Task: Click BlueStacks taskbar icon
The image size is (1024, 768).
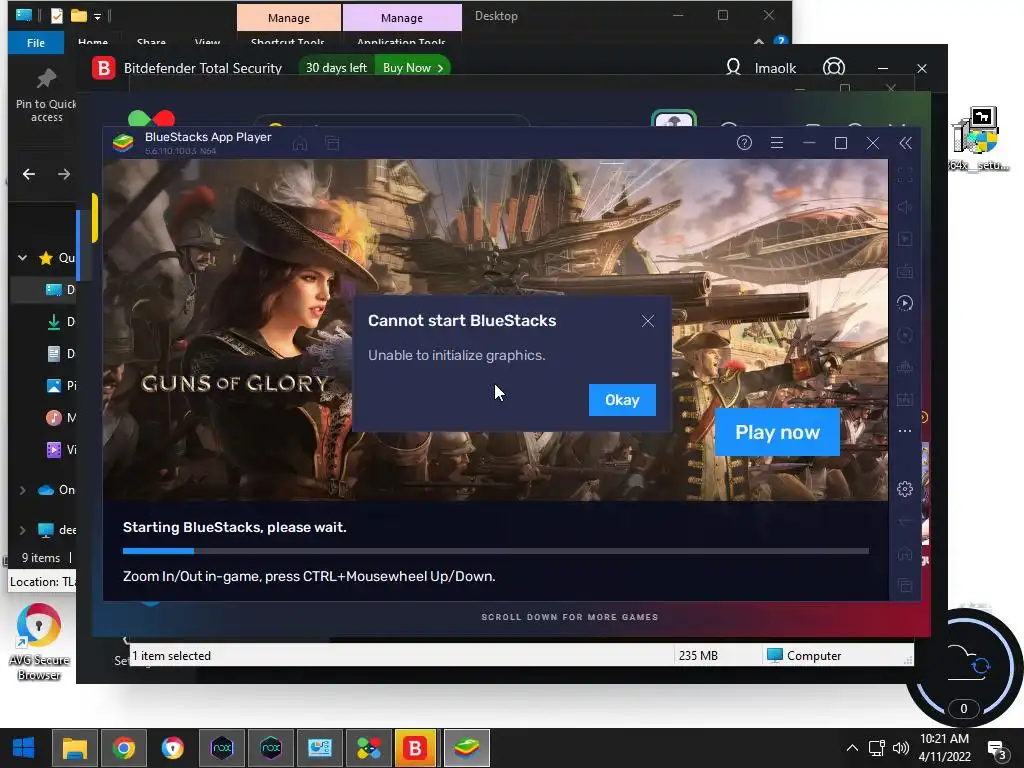Action: click(466, 748)
